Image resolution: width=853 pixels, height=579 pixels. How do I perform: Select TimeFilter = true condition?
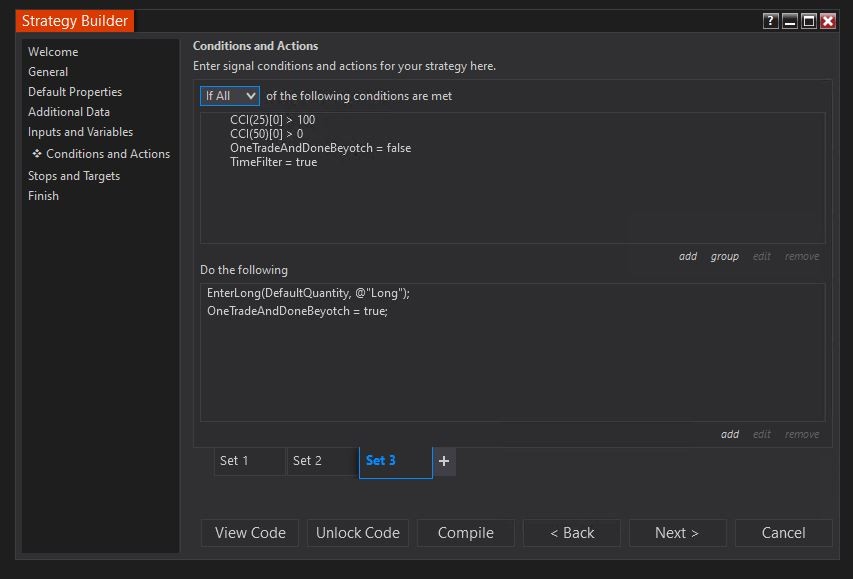pos(274,162)
